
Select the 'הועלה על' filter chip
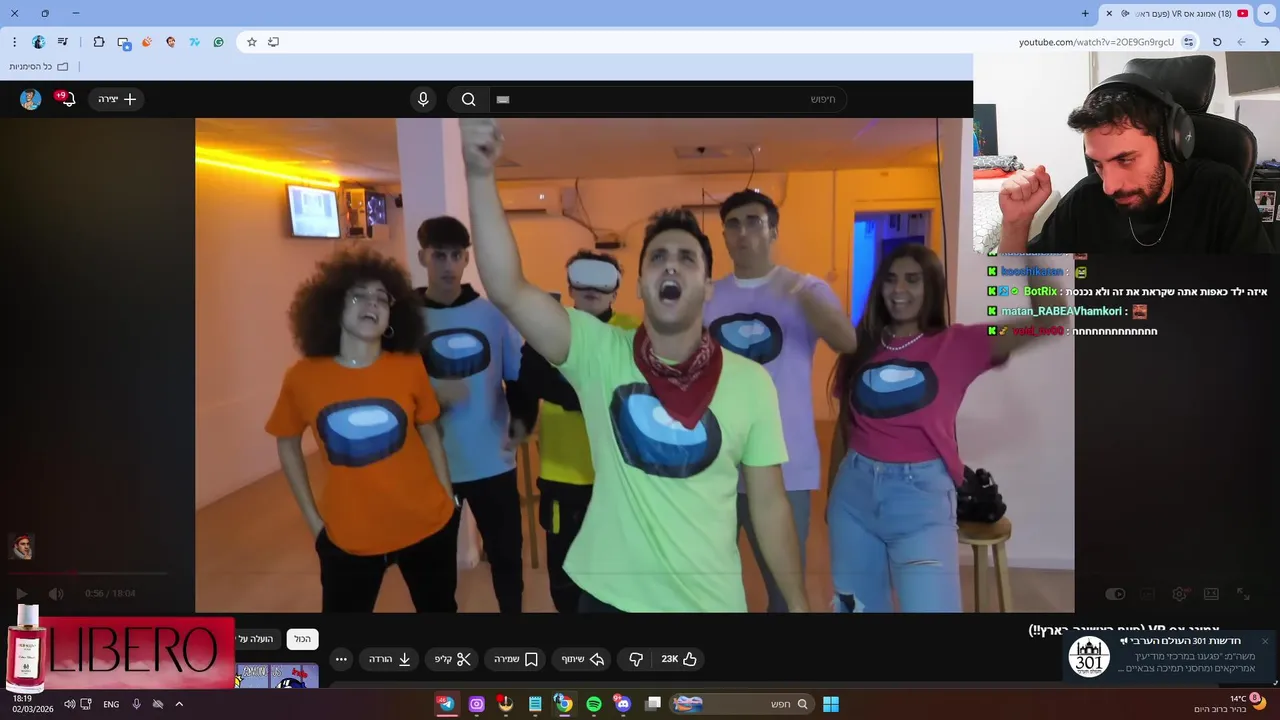[x=257, y=639]
